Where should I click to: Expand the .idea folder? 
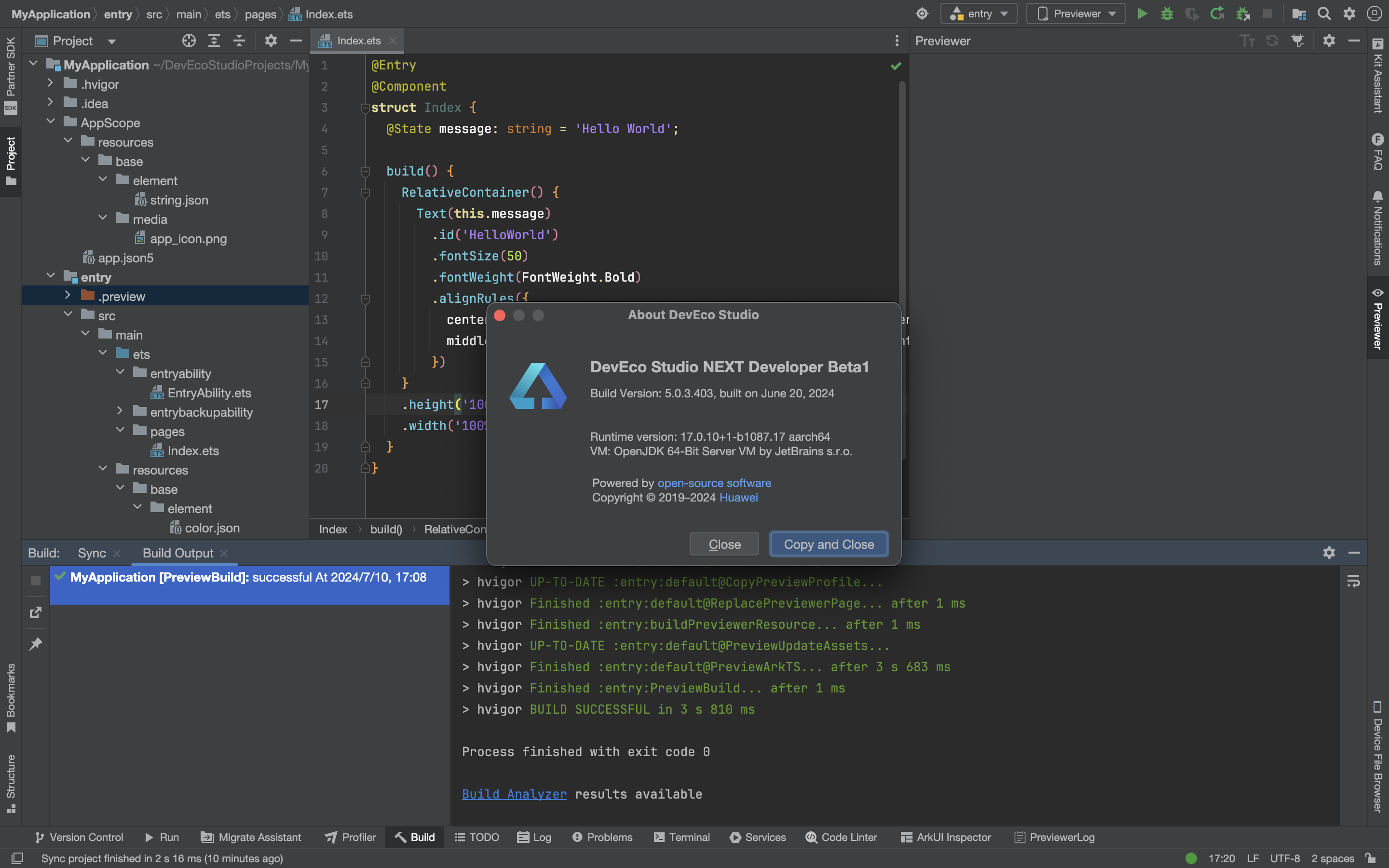pos(51,102)
